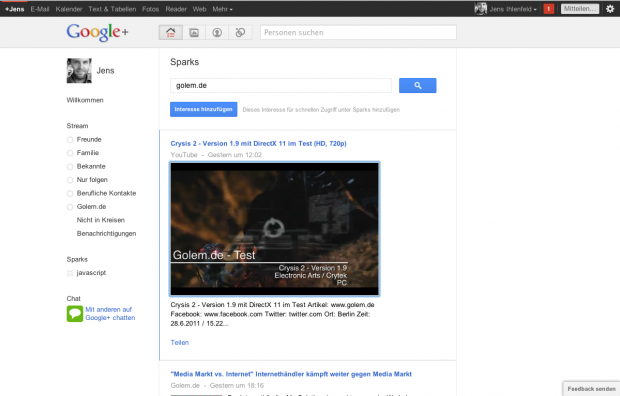The height and width of the screenshot is (396, 620).
Task: Open Reader in the top bar
Action: pyautogui.click(x=176, y=9)
